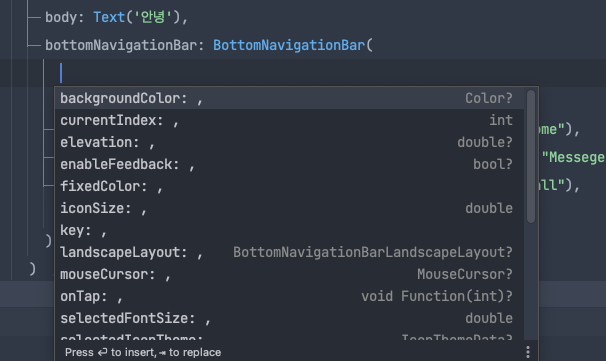Click the Color? type hint
The image size is (606, 361).
coord(489,99)
